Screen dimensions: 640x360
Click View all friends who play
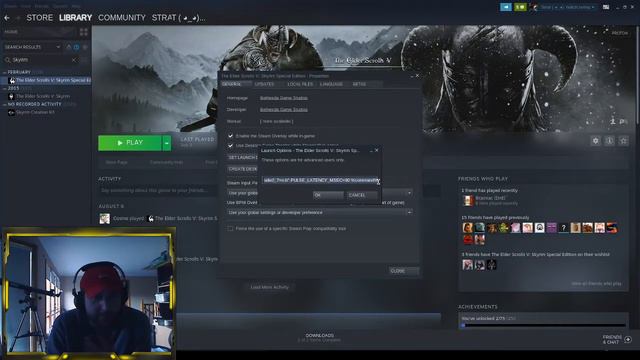pyautogui.click(x=596, y=284)
